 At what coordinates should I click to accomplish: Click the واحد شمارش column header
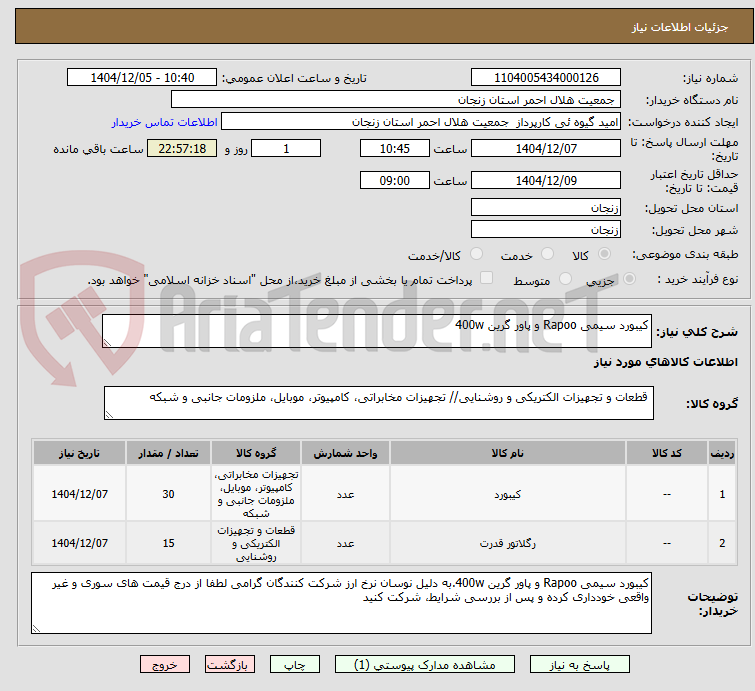click(x=345, y=453)
